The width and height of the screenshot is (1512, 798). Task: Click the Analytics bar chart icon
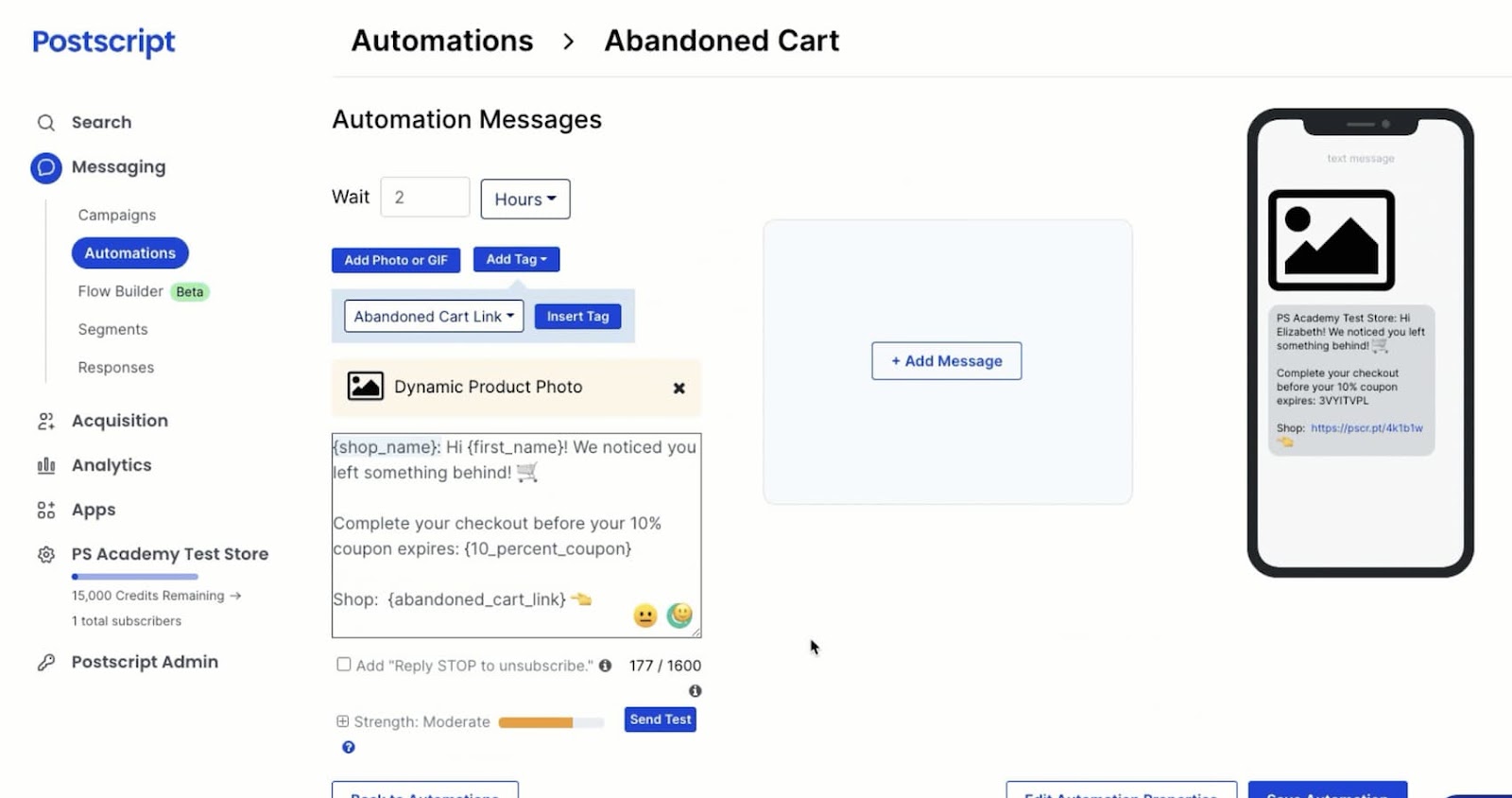pyautogui.click(x=45, y=465)
